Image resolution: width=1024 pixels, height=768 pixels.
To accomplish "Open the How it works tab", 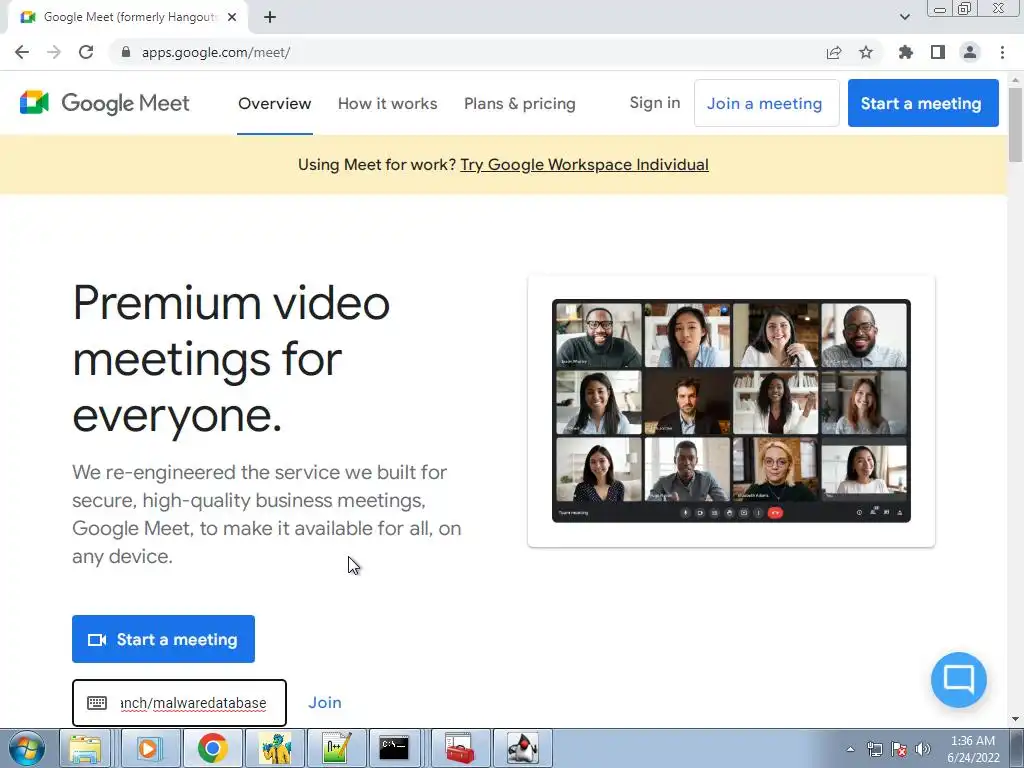I will 387,103.
